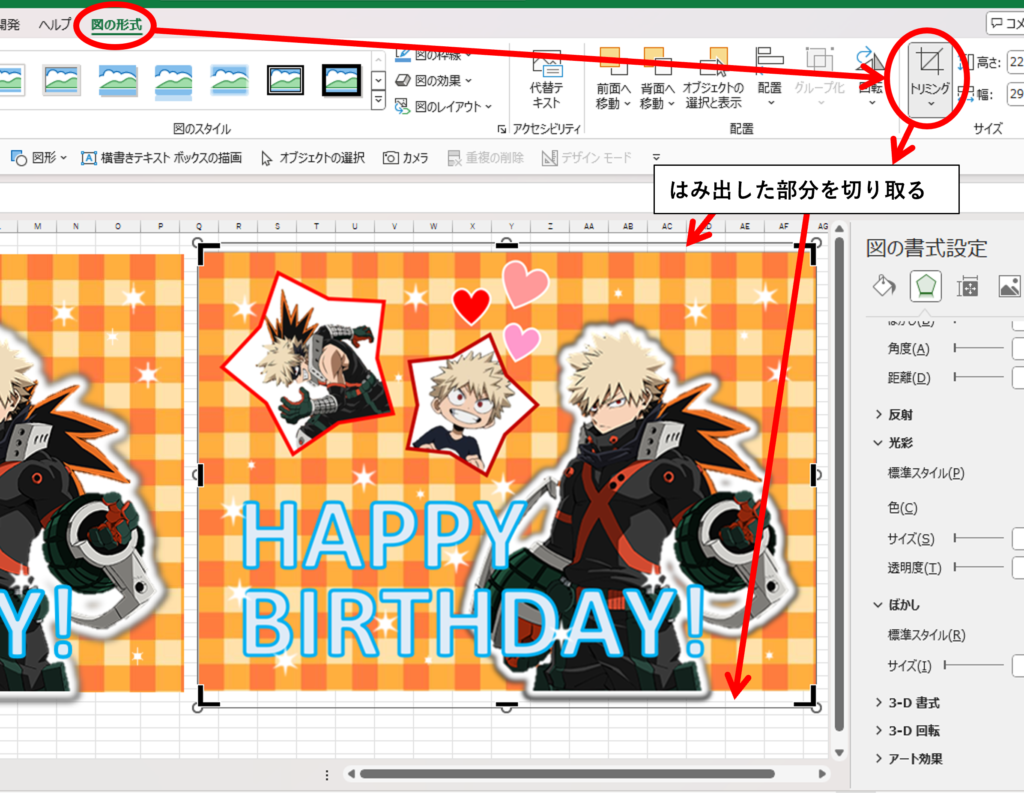This screenshot has height=793, width=1024.
Task: Click the horizontal scrollbar left arrow
Action: coord(351,774)
